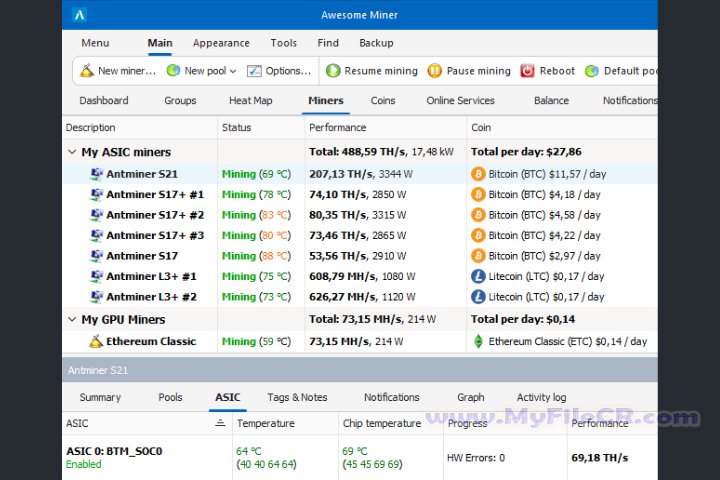Switch to the Groups view tab

click(180, 101)
